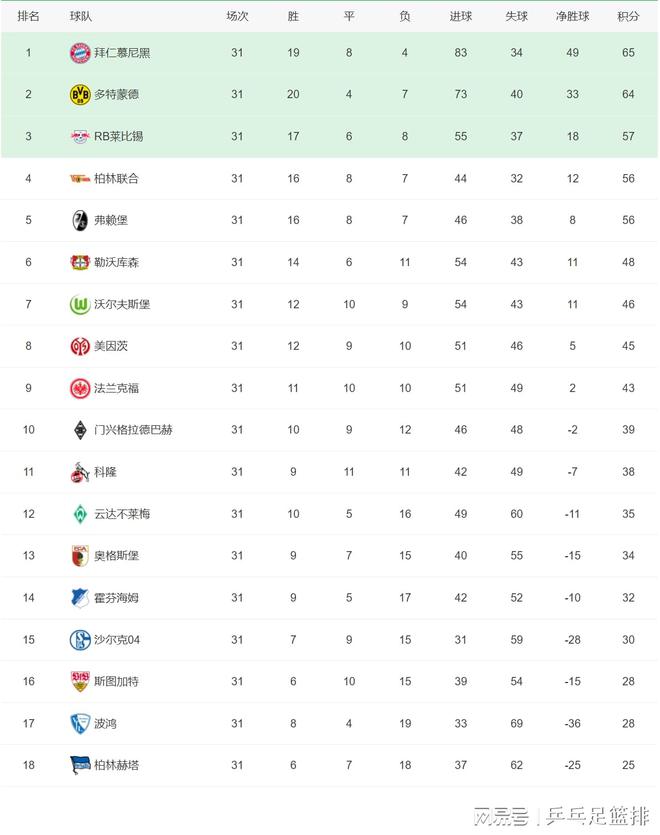Open the 门兴格拉德巴赫 team link
Screen dimensions: 660x835
[x=133, y=430]
